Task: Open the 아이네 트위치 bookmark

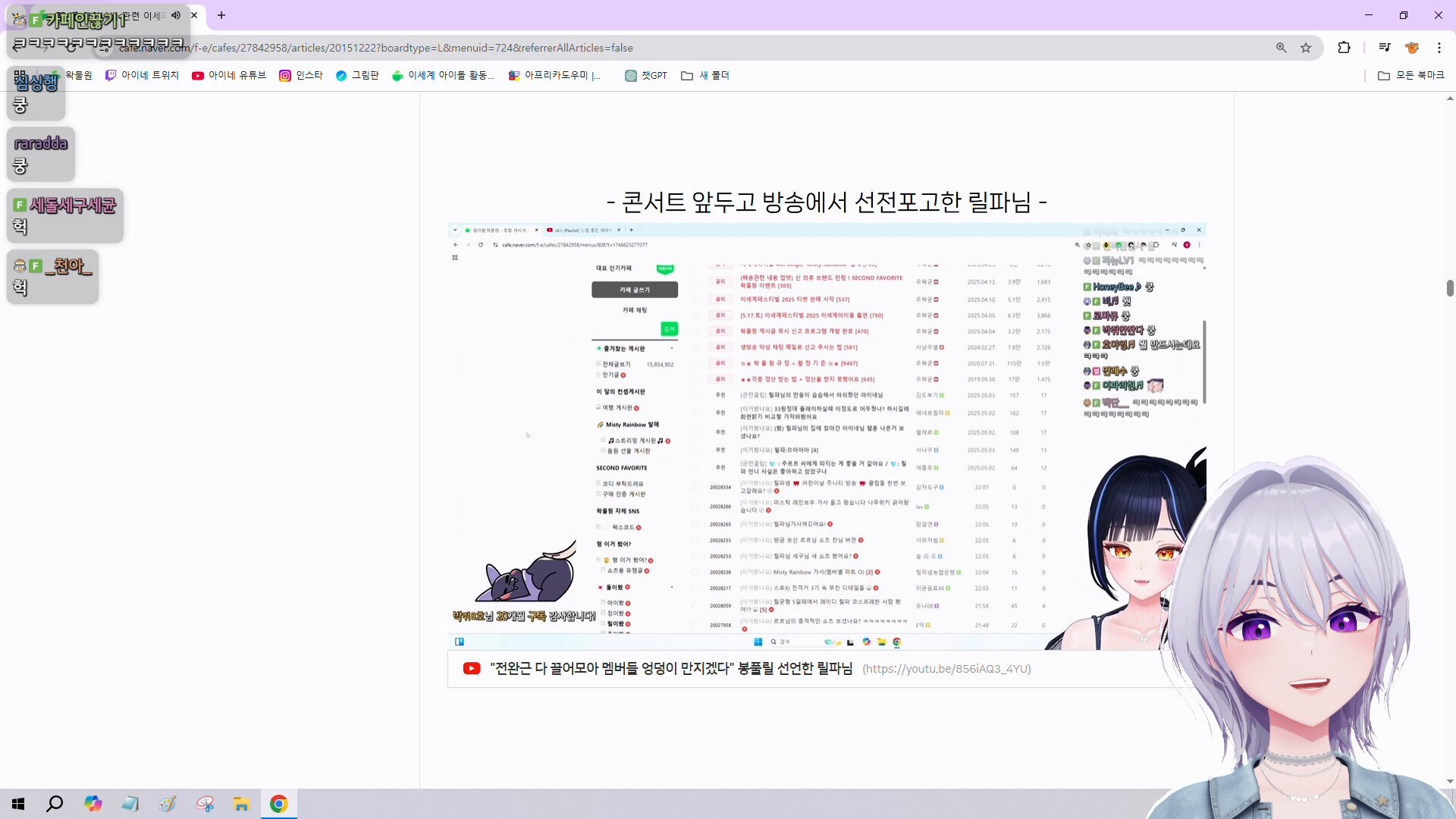Action: click(143, 75)
